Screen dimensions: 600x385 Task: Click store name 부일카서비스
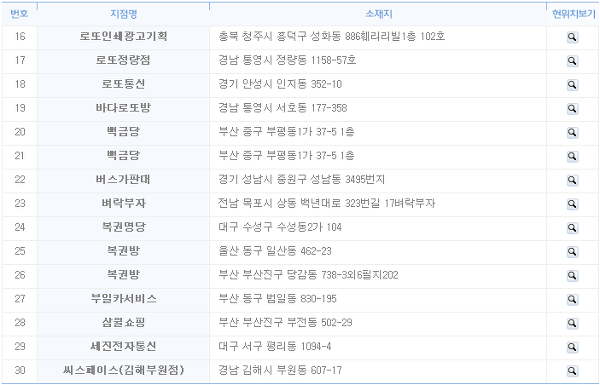(x=123, y=299)
